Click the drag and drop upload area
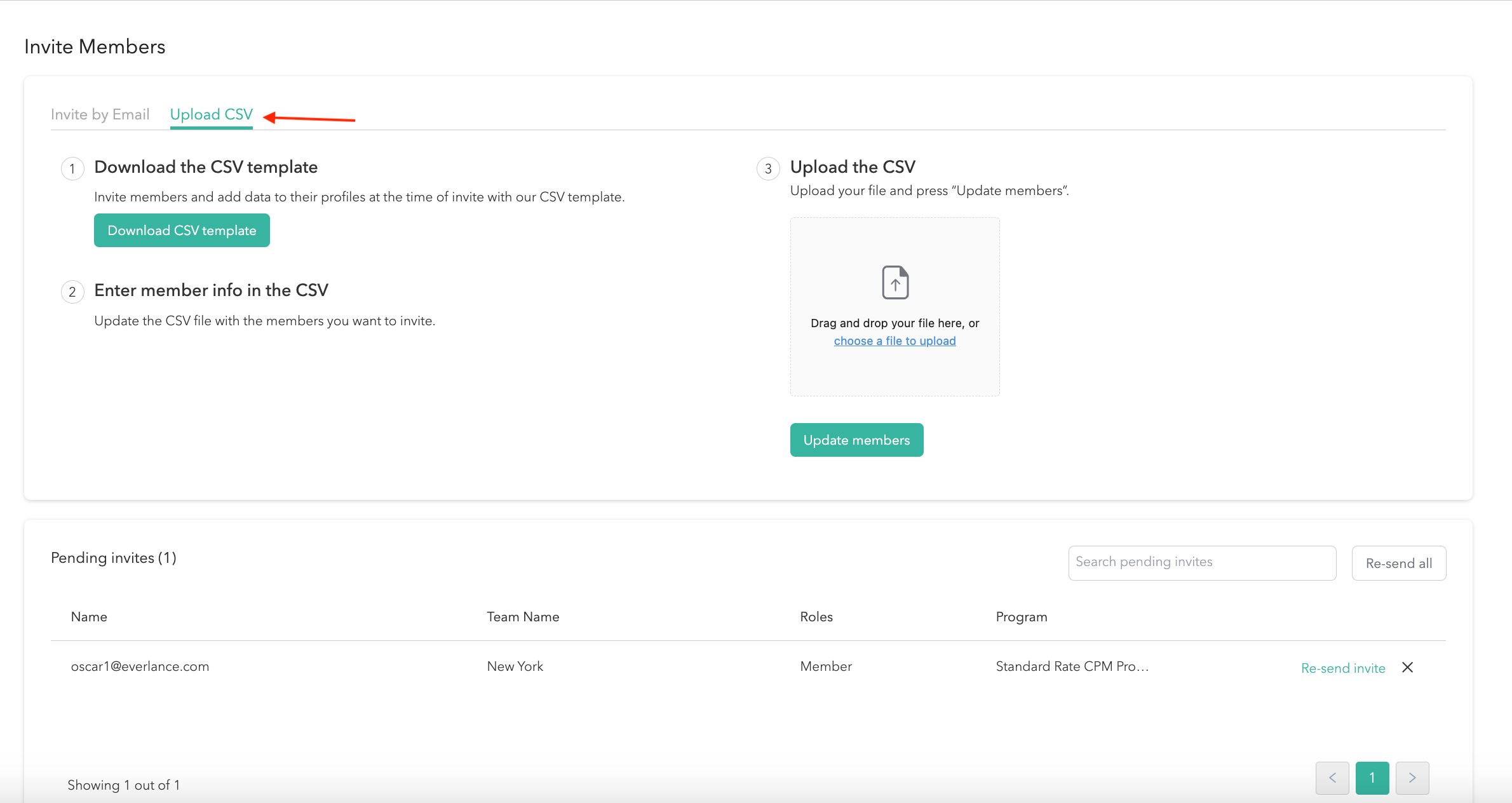This screenshot has height=803, width=1512. click(894, 375)
